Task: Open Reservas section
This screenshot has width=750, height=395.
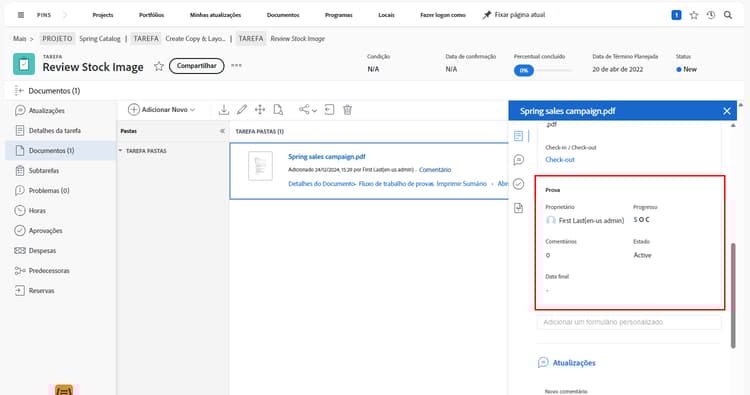Action: (41, 291)
